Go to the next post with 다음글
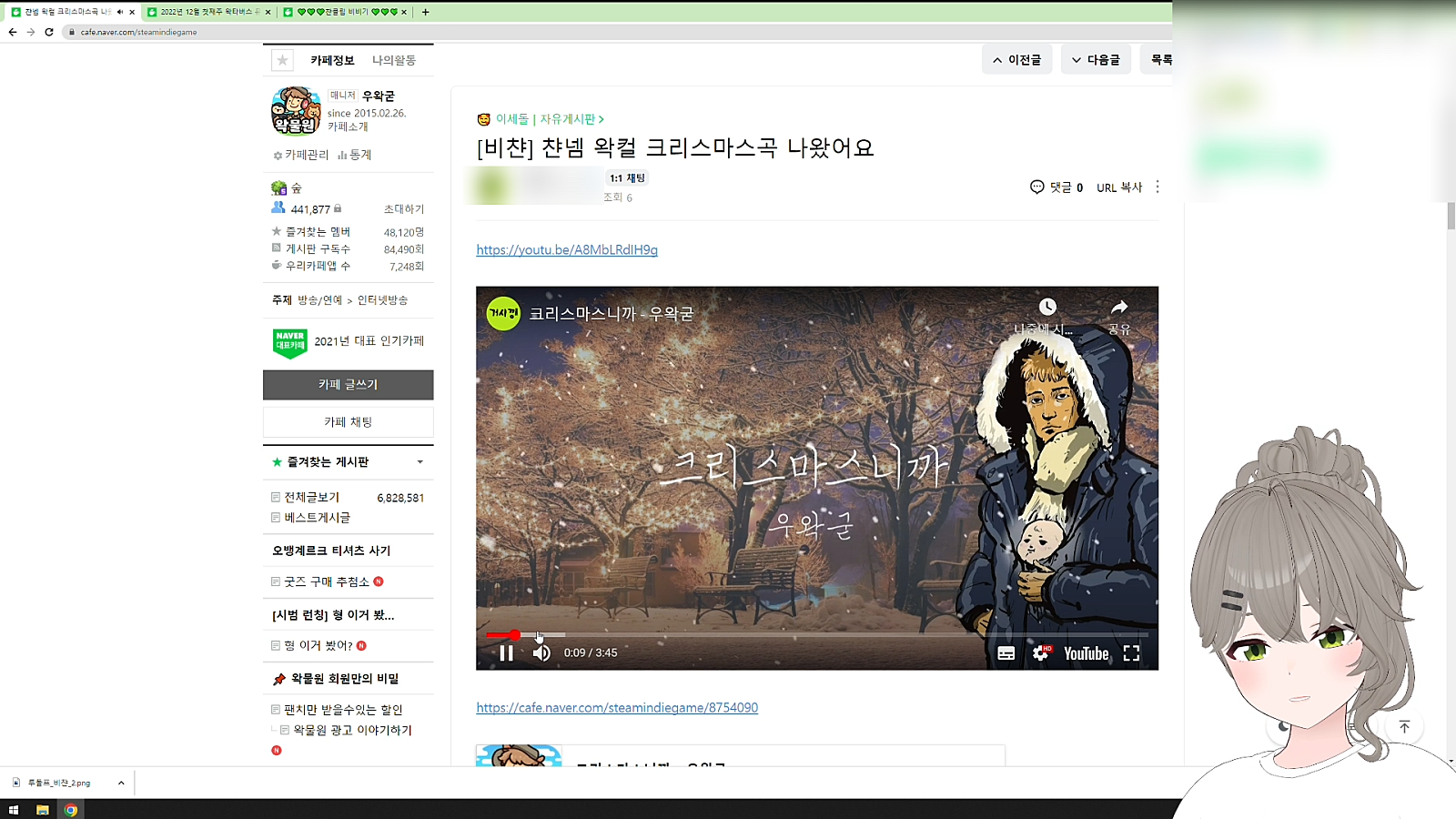1456x819 pixels. pyautogui.click(x=1096, y=60)
